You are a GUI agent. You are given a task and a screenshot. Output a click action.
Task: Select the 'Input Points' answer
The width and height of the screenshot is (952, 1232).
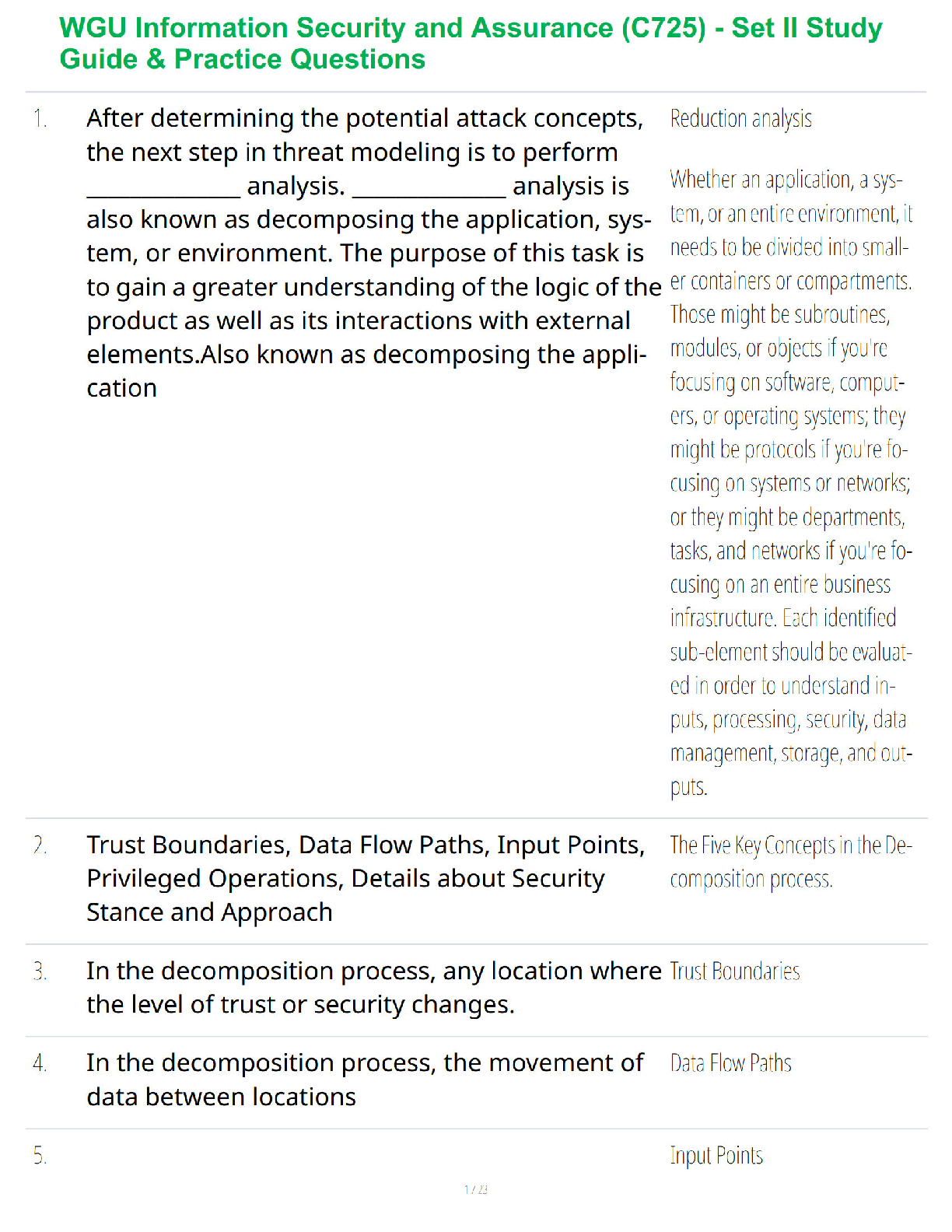click(716, 1156)
